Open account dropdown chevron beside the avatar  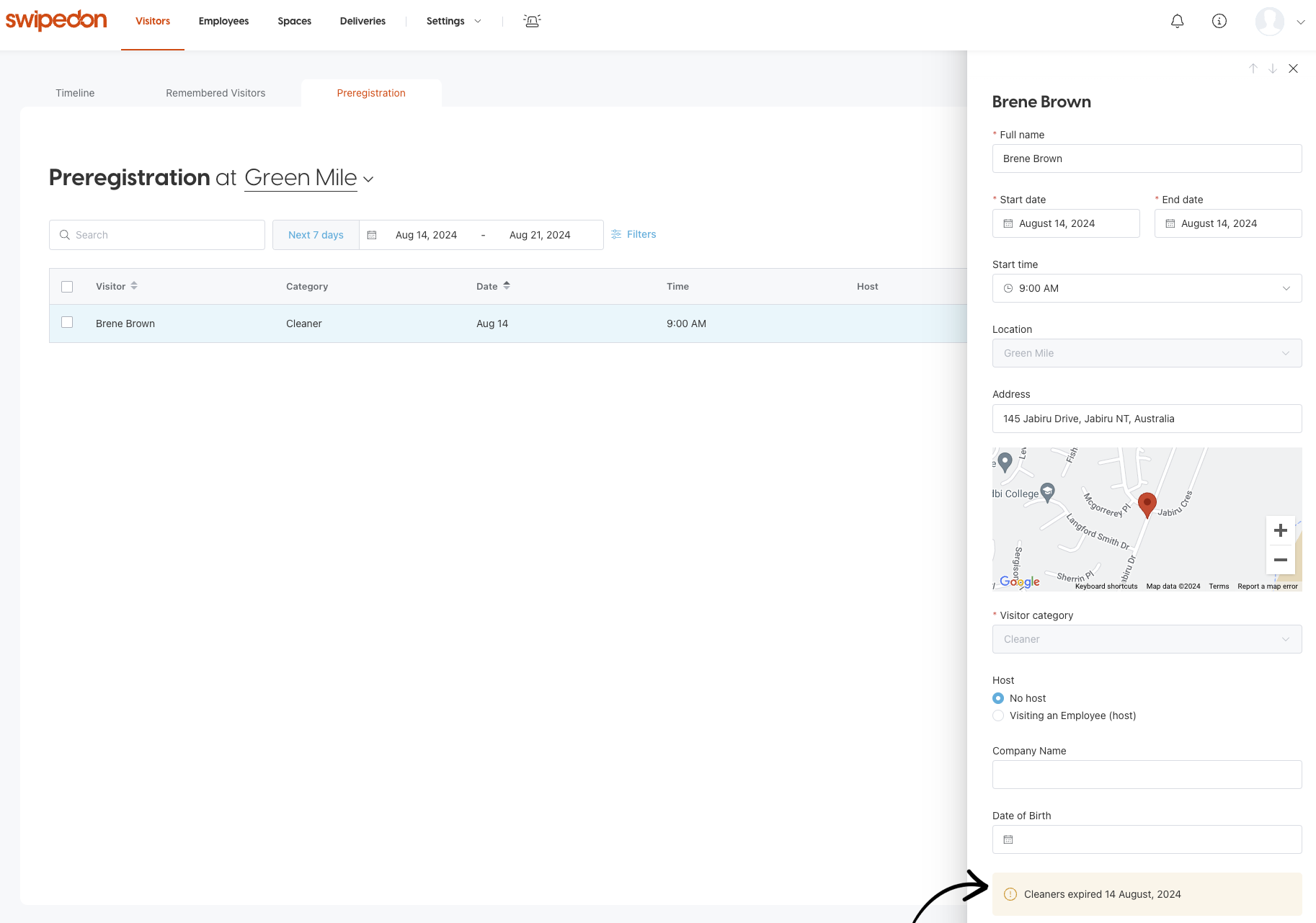(x=1301, y=22)
